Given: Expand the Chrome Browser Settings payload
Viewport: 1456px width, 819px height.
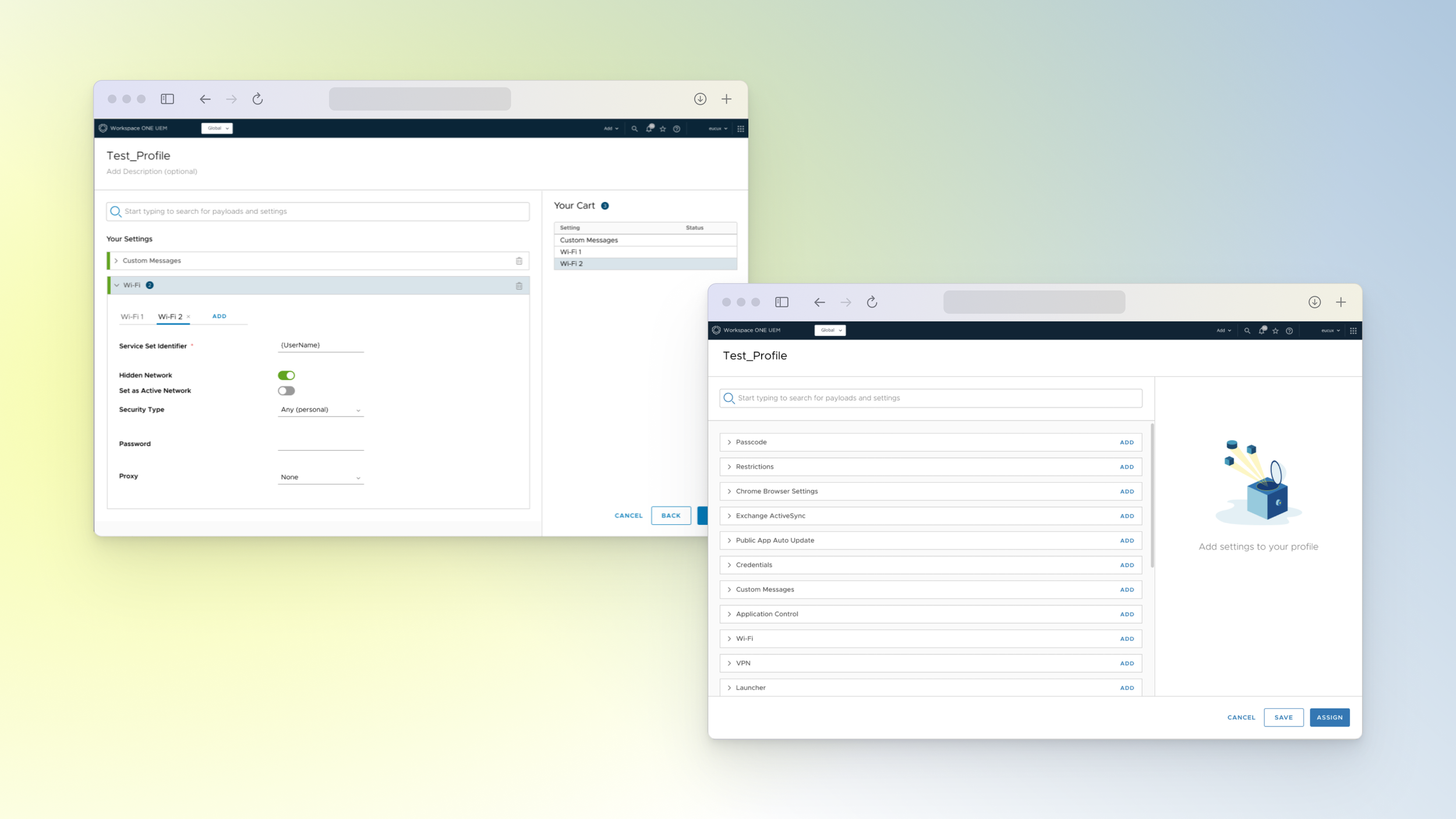Looking at the screenshot, I should point(729,492).
